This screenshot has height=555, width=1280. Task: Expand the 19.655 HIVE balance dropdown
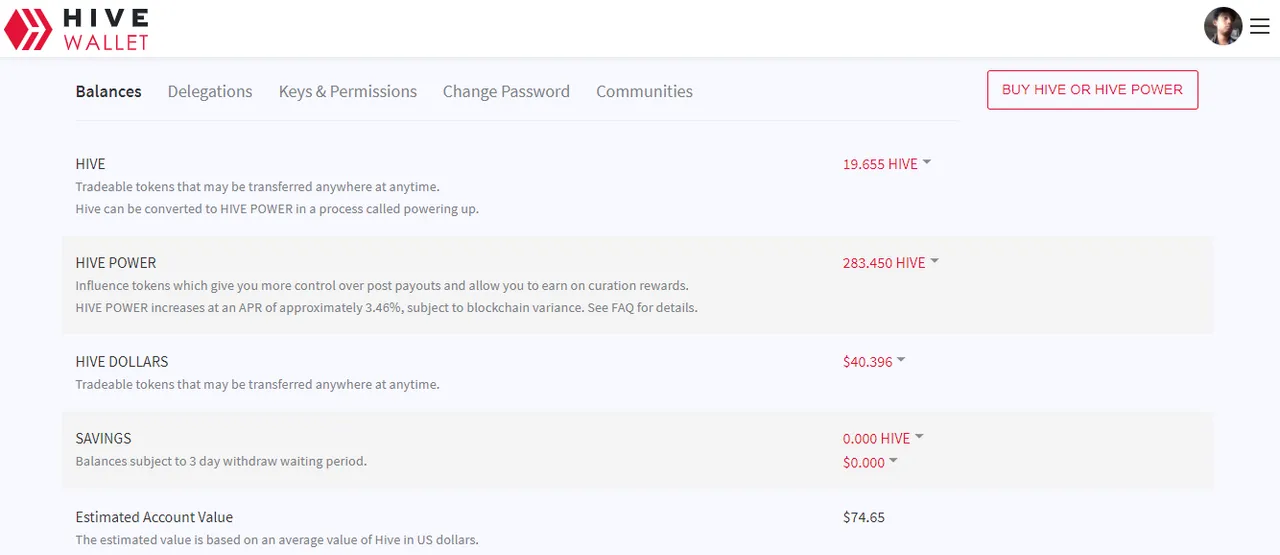[887, 164]
